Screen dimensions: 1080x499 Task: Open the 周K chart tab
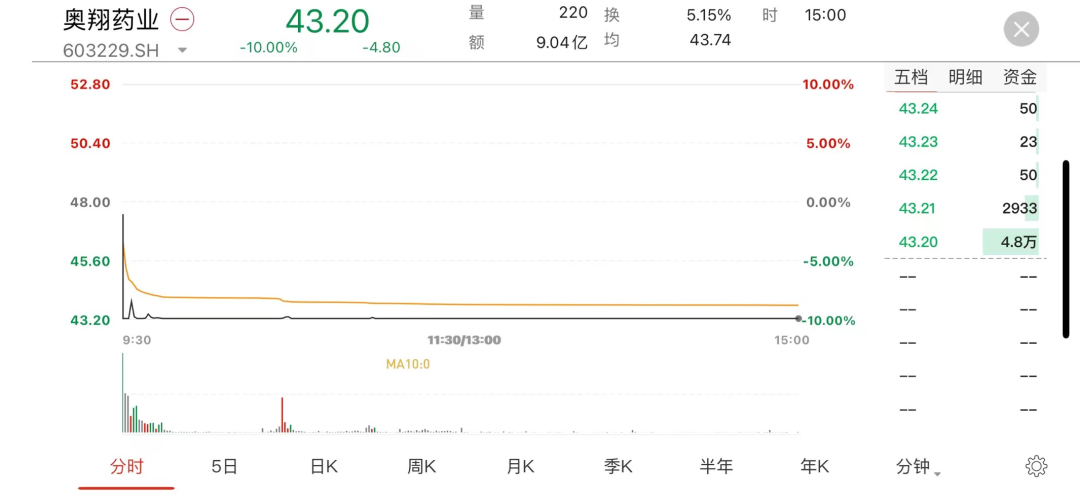point(422,466)
